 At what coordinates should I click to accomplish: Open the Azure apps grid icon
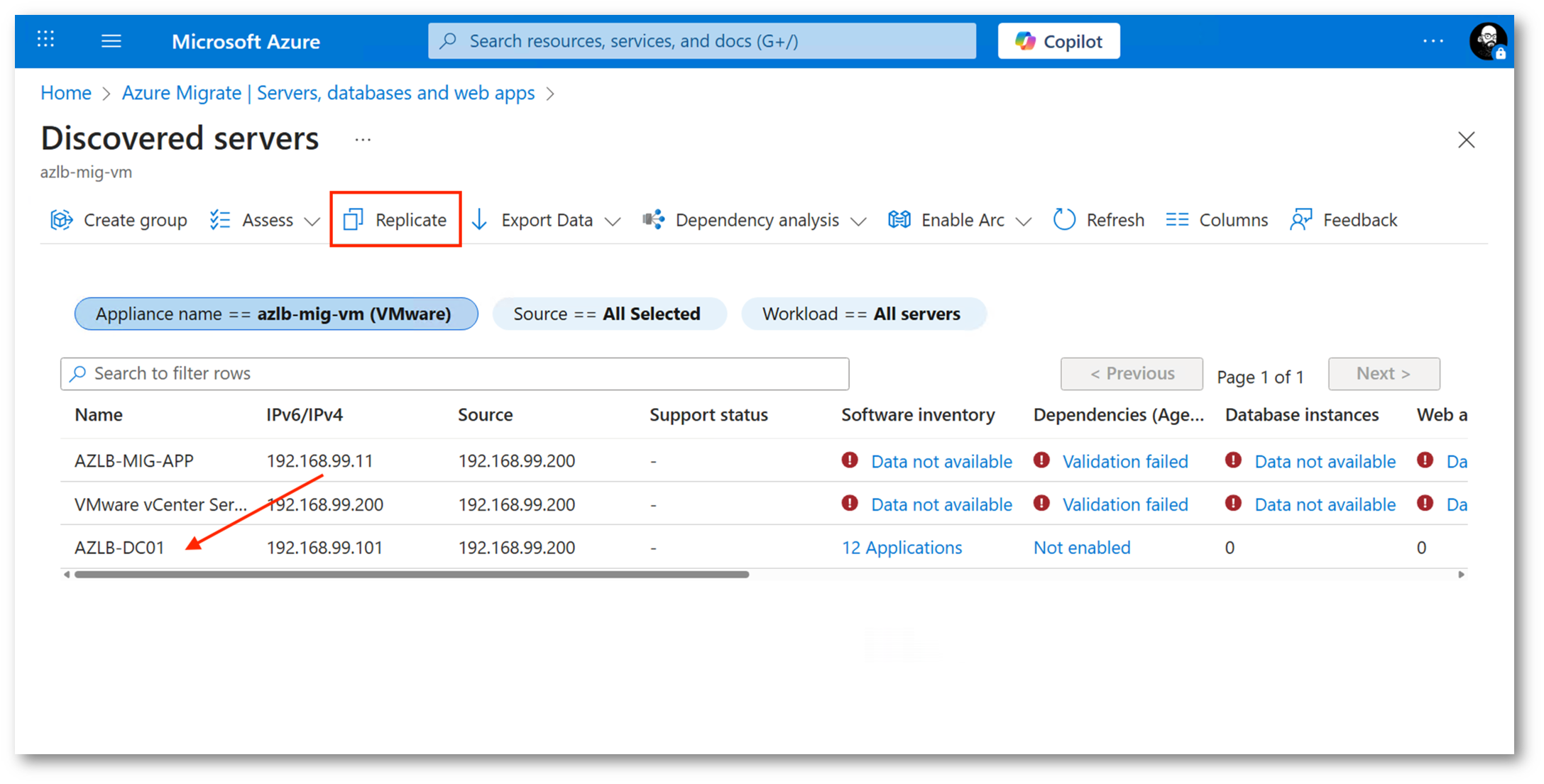(45, 40)
